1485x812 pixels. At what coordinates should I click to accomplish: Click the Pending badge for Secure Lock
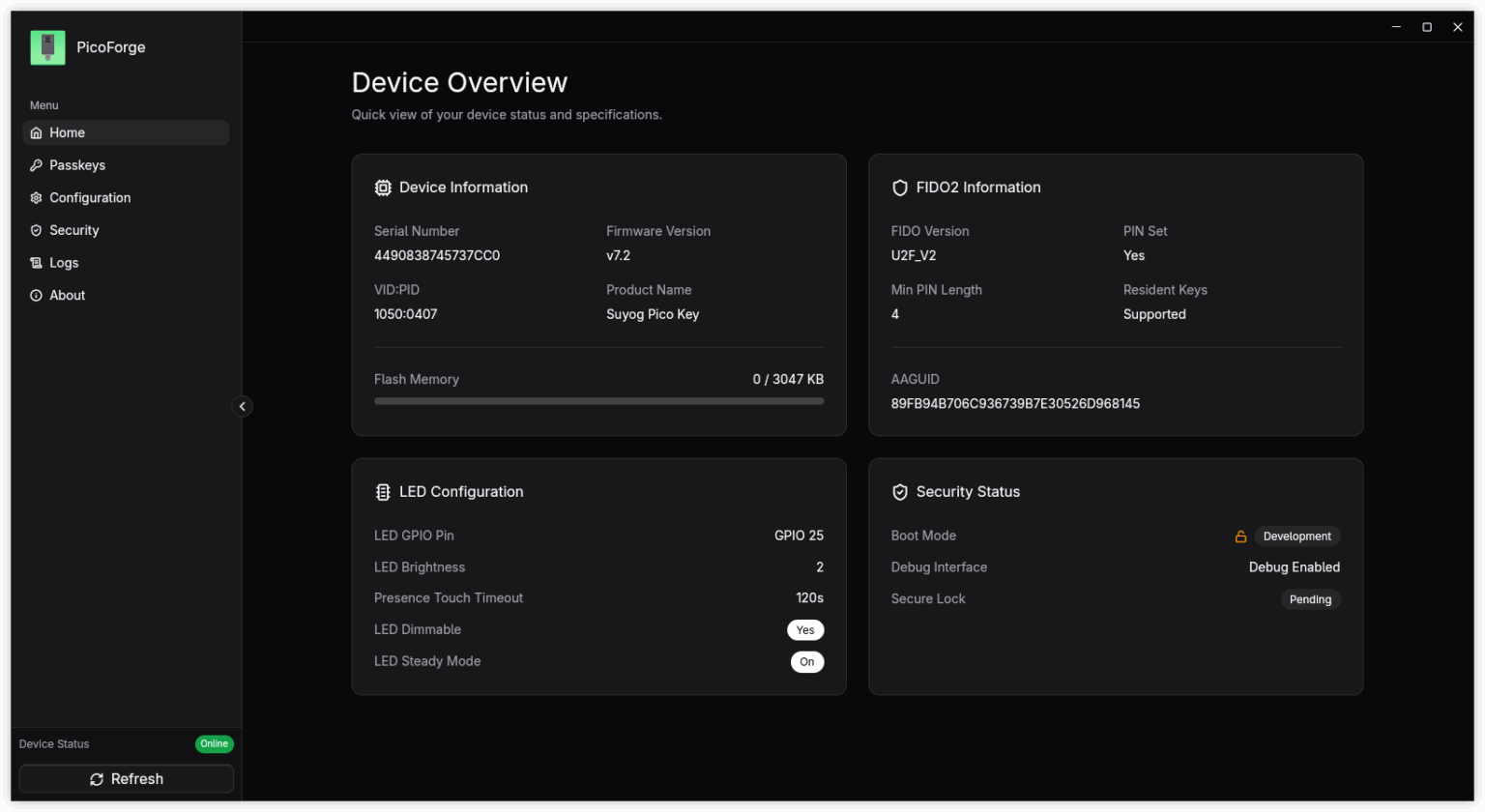coord(1310,599)
